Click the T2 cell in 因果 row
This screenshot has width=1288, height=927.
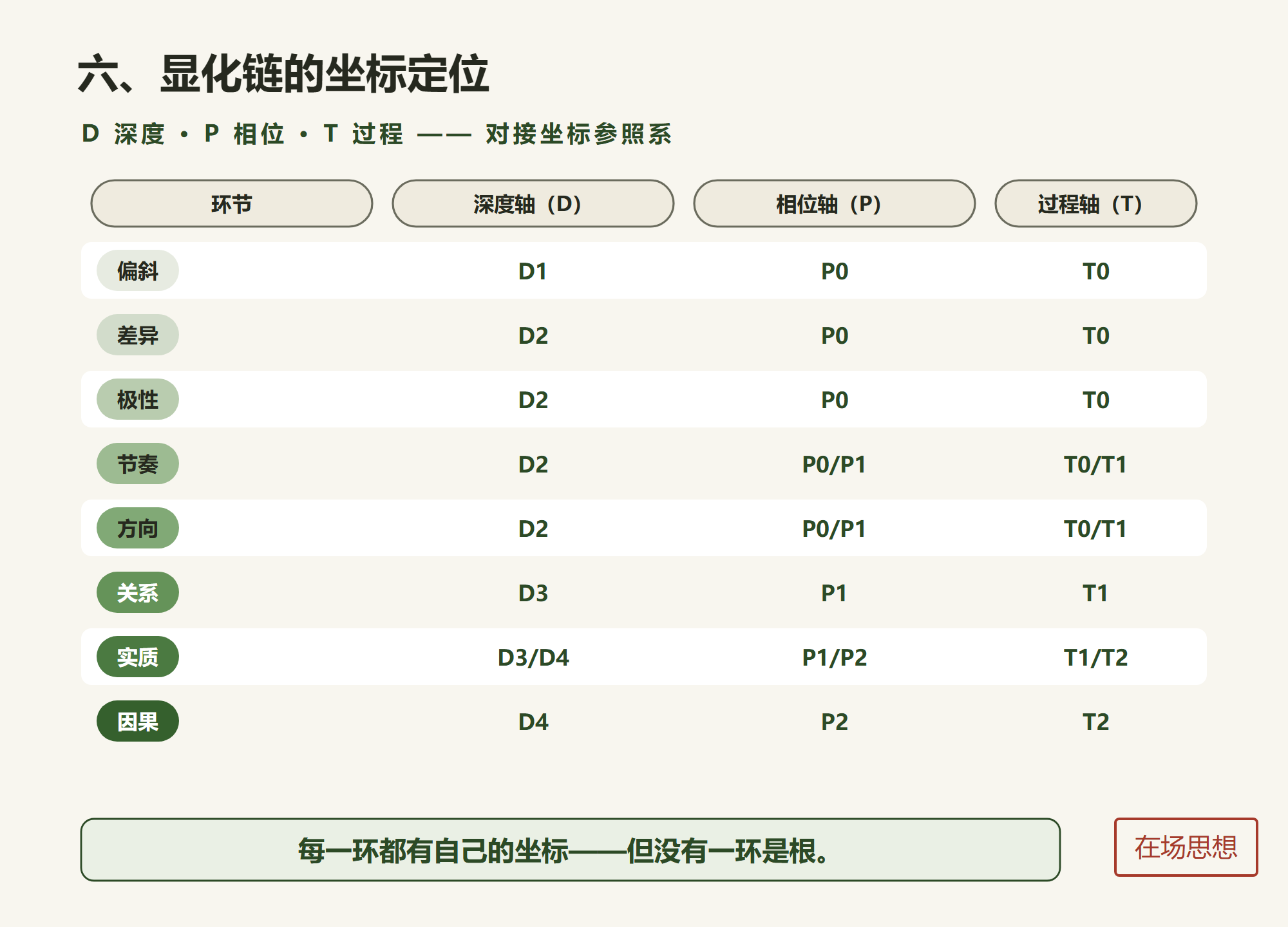[1096, 722]
